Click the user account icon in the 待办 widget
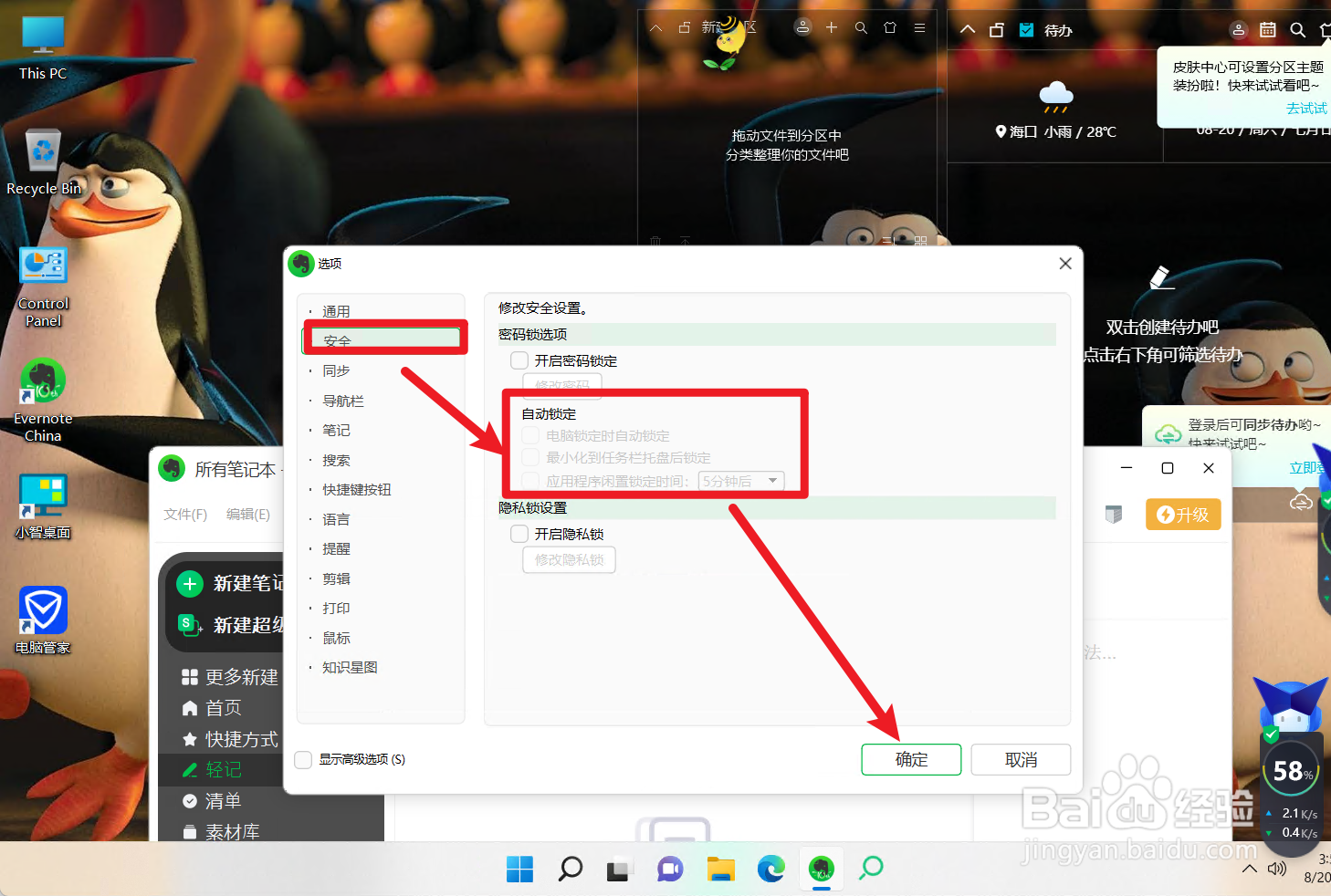The height and width of the screenshot is (896, 1331). [1239, 30]
